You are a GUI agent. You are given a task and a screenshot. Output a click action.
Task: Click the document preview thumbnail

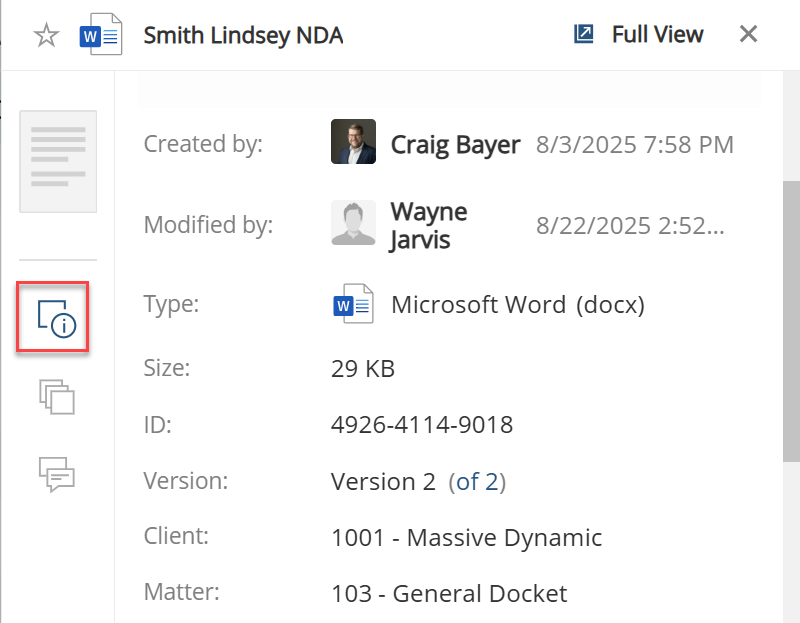(x=58, y=161)
